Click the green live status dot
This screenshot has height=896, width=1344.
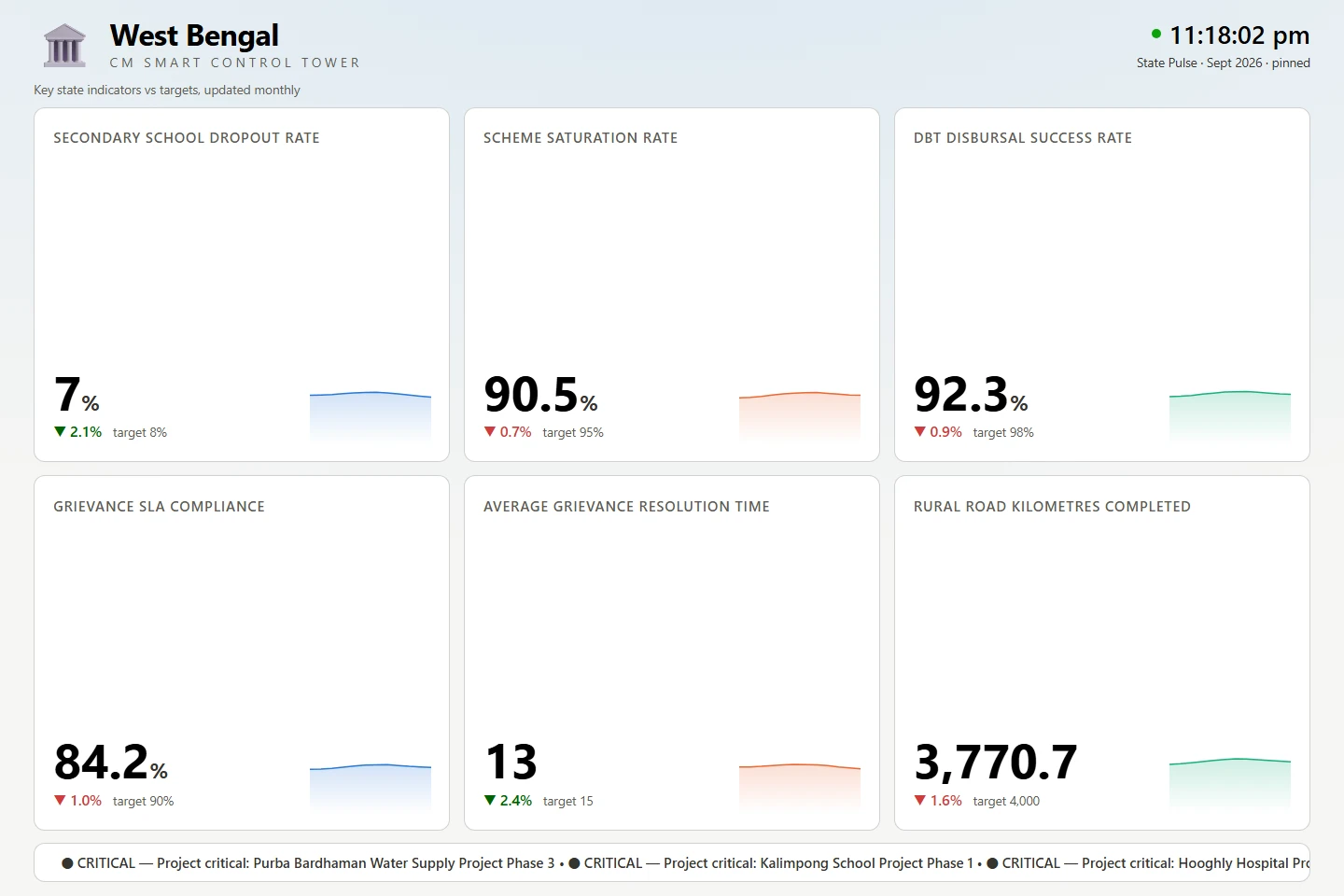tap(1156, 34)
